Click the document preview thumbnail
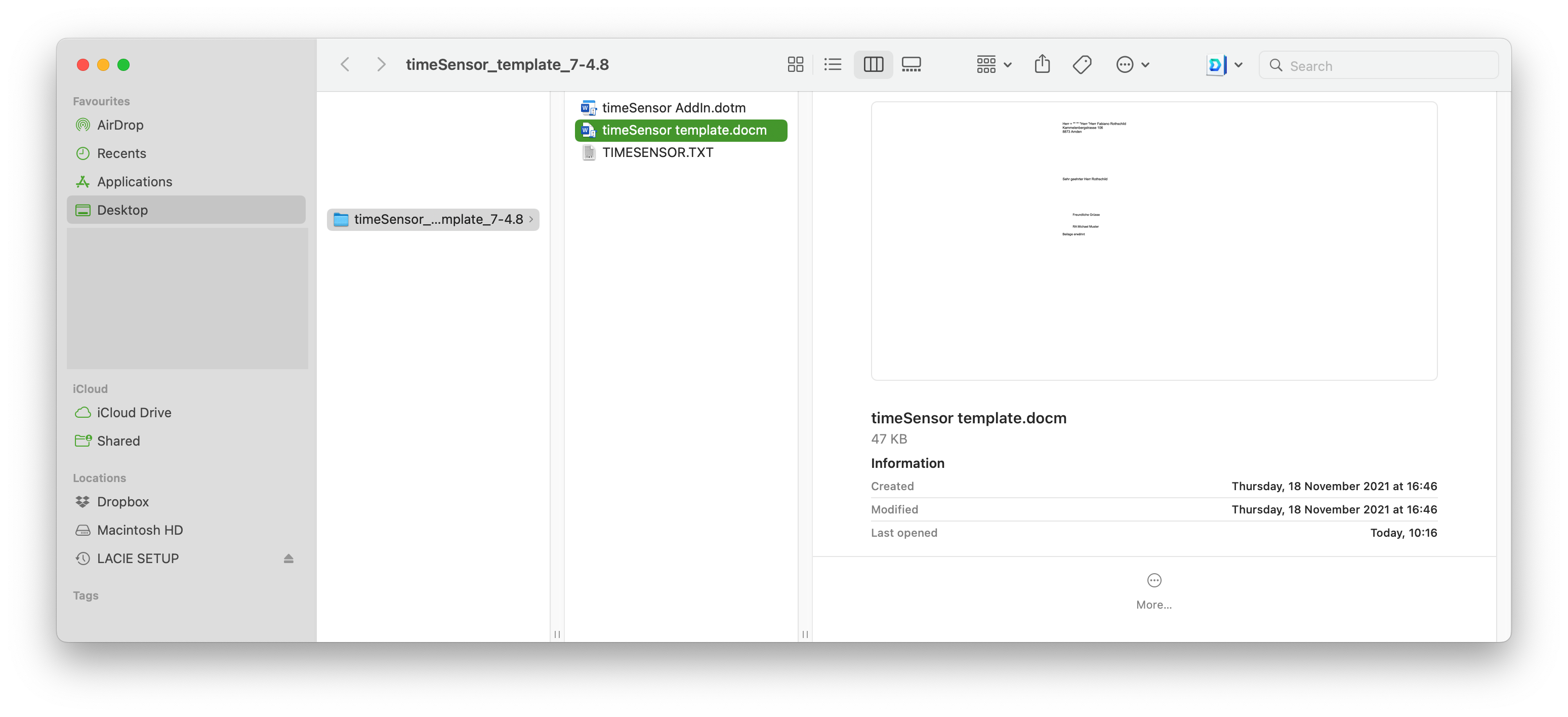 point(1153,241)
